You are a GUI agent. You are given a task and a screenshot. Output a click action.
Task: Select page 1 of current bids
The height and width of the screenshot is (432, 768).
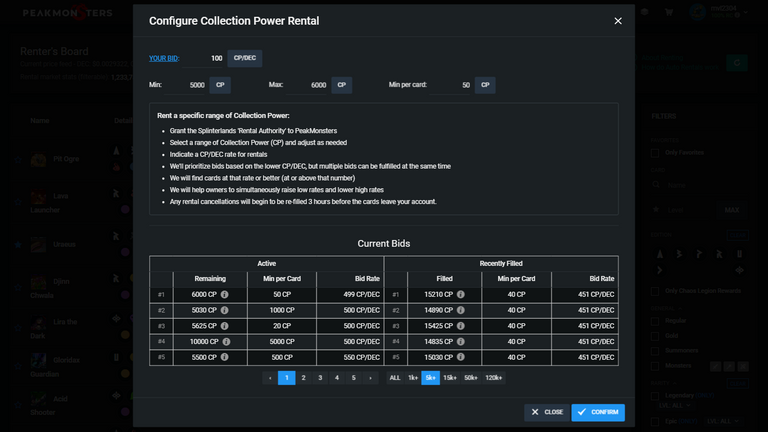(287, 378)
